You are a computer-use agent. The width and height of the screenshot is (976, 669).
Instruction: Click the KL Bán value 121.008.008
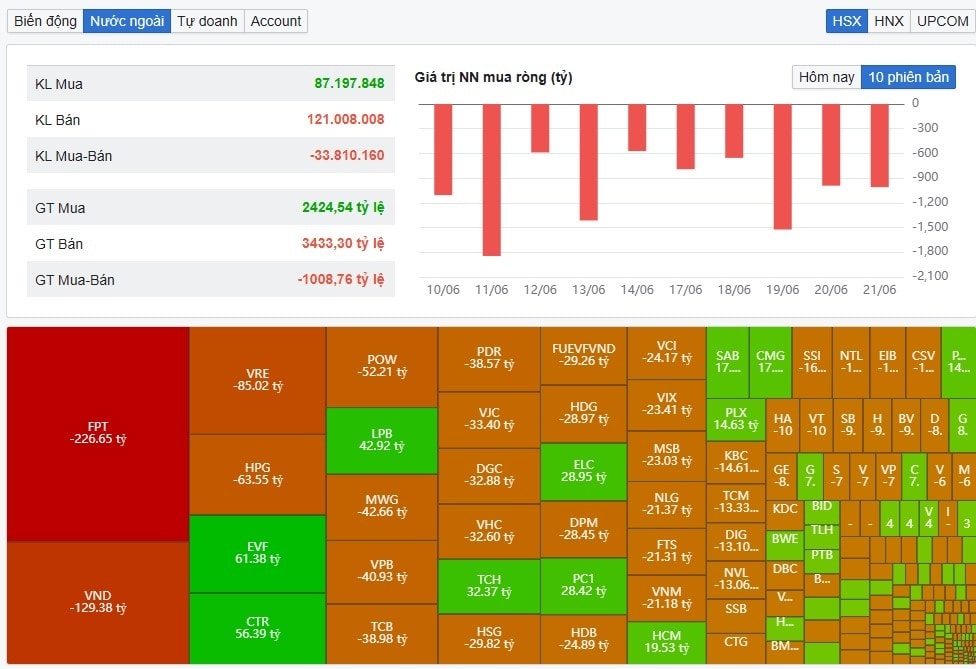click(x=345, y=119)
